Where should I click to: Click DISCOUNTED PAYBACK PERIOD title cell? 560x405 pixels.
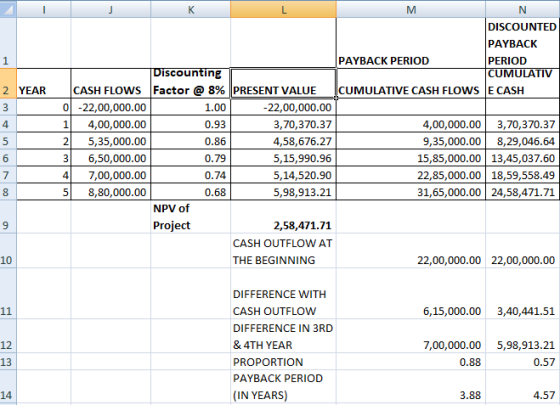pos(522,43)
